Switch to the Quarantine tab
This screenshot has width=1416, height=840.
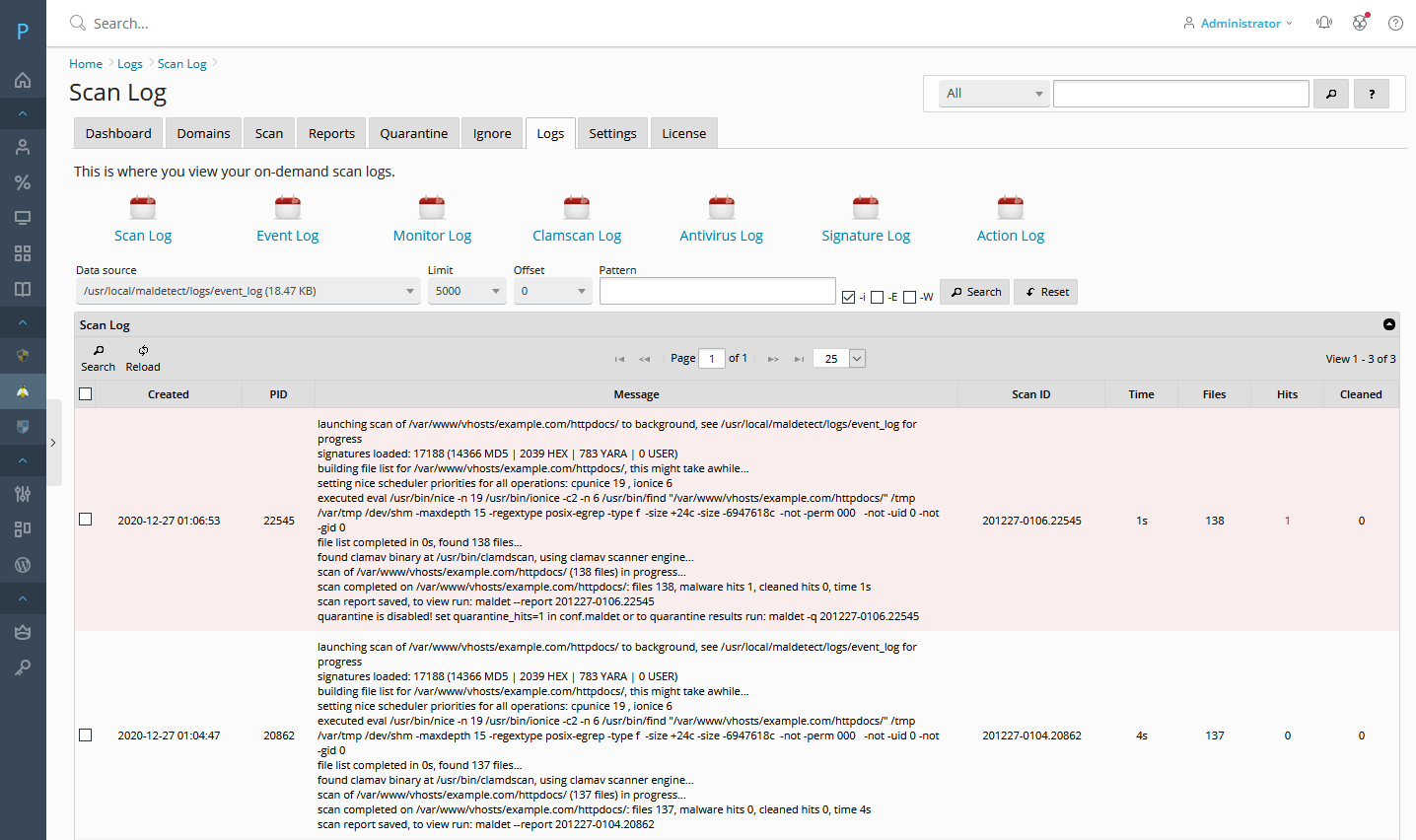(x=414, y=133)
